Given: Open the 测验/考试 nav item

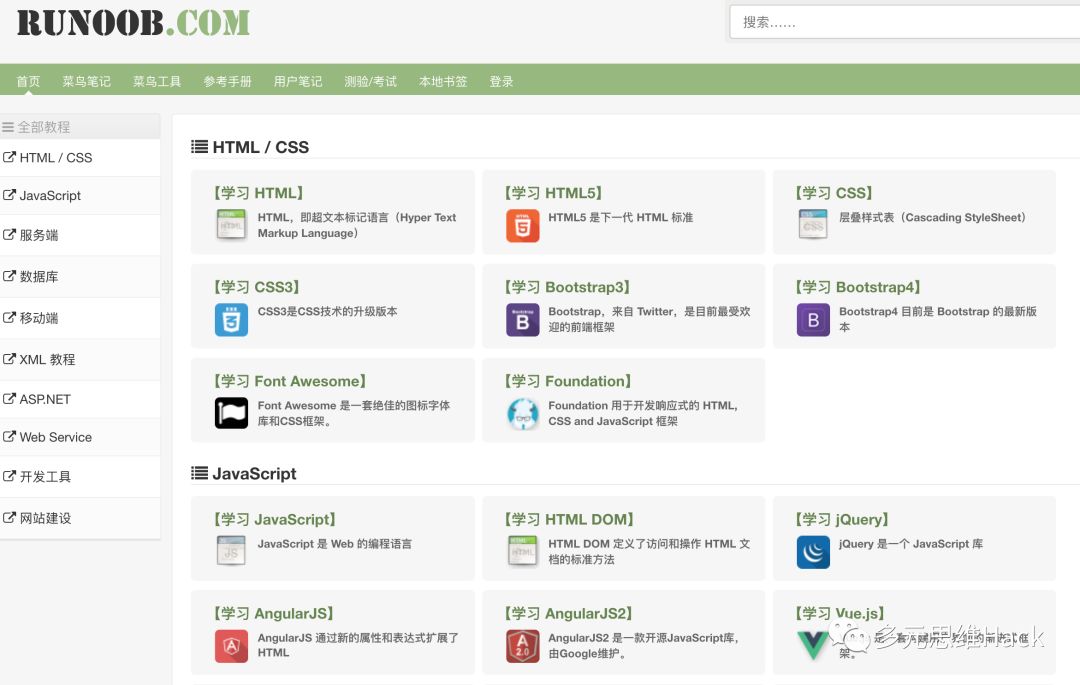Looking at the screenshot, I should [x=371, y=81].
